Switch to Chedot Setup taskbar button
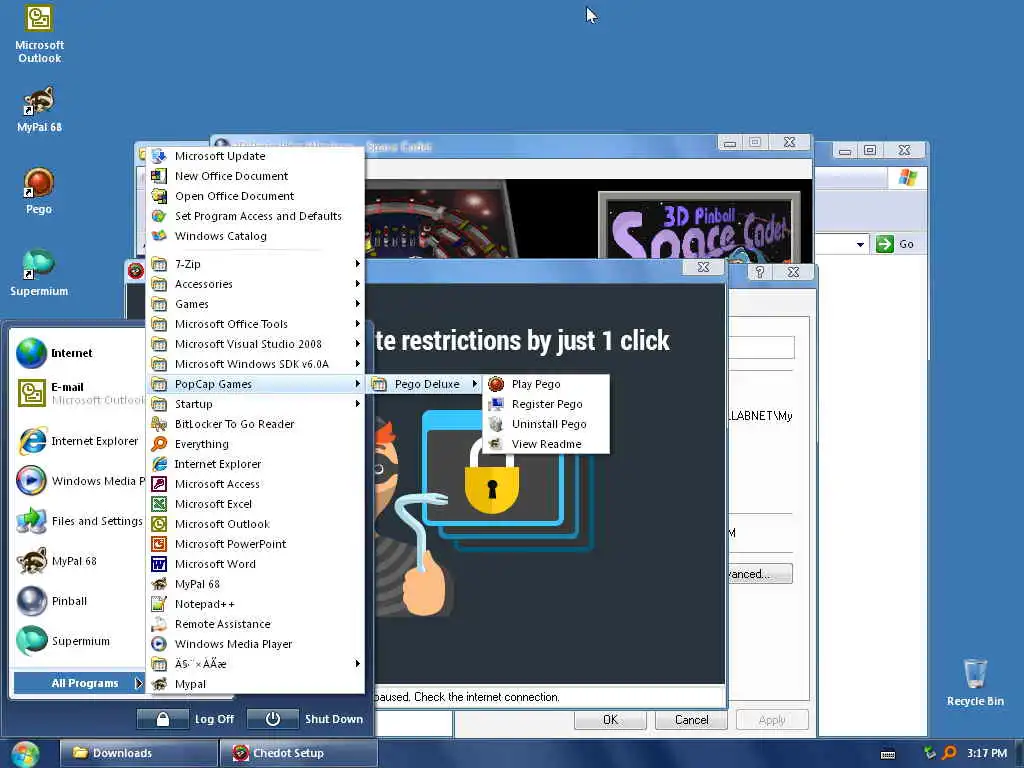This screenshot has width=1024, height=768. point(298,753)
